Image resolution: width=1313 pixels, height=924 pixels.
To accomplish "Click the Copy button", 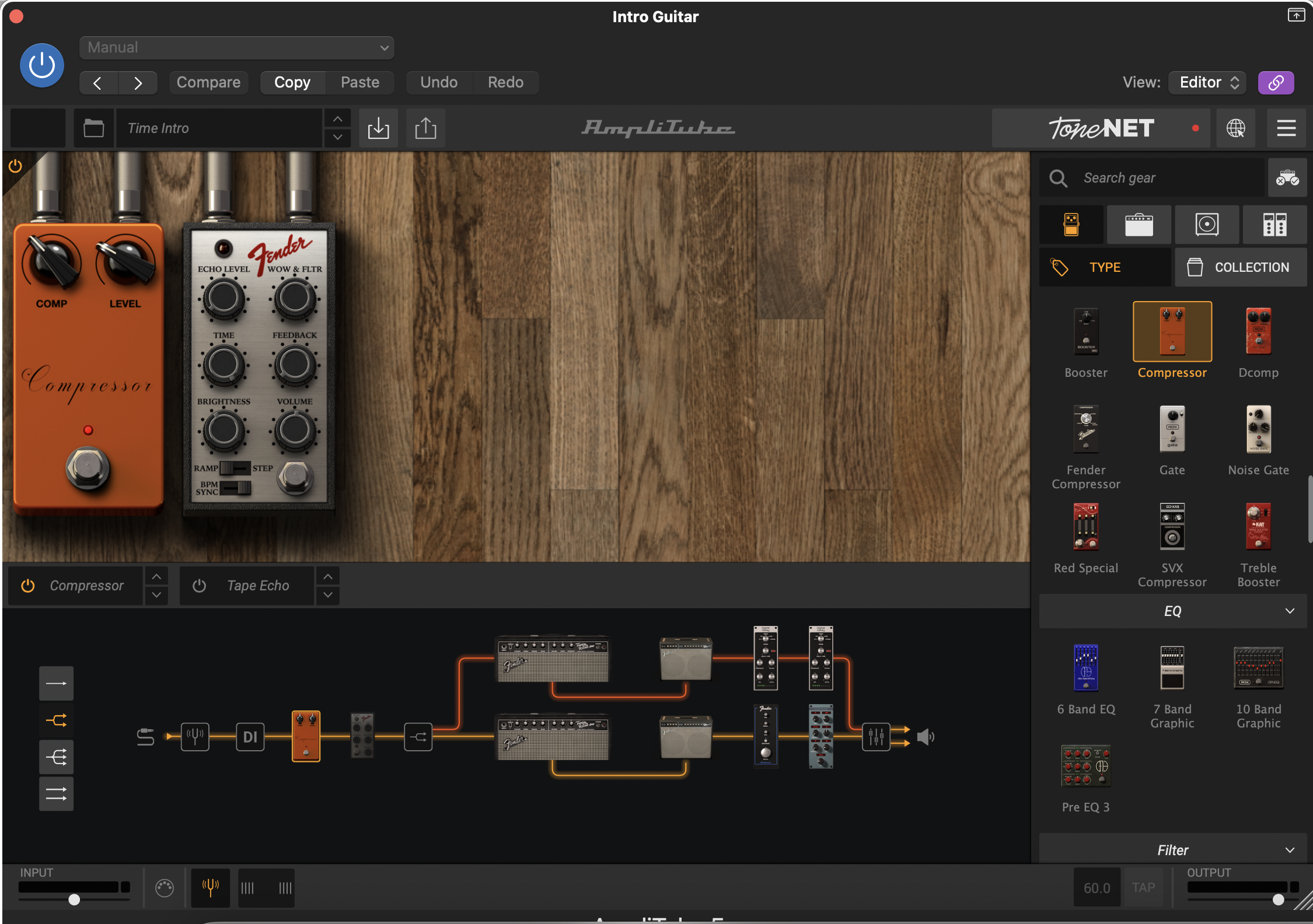I will tap(292, 82).
